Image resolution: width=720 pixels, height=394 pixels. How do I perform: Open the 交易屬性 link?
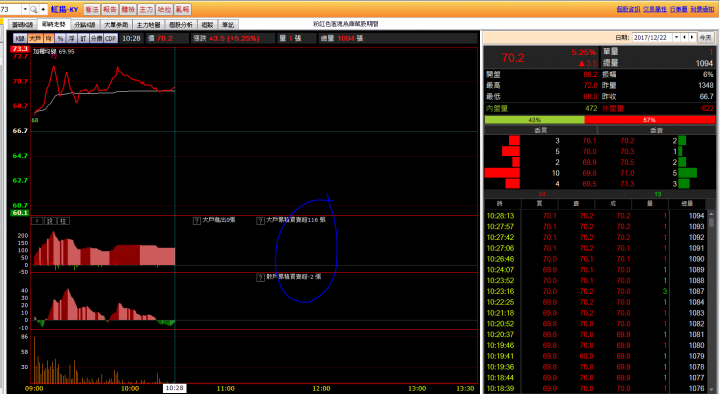point(655,9)
